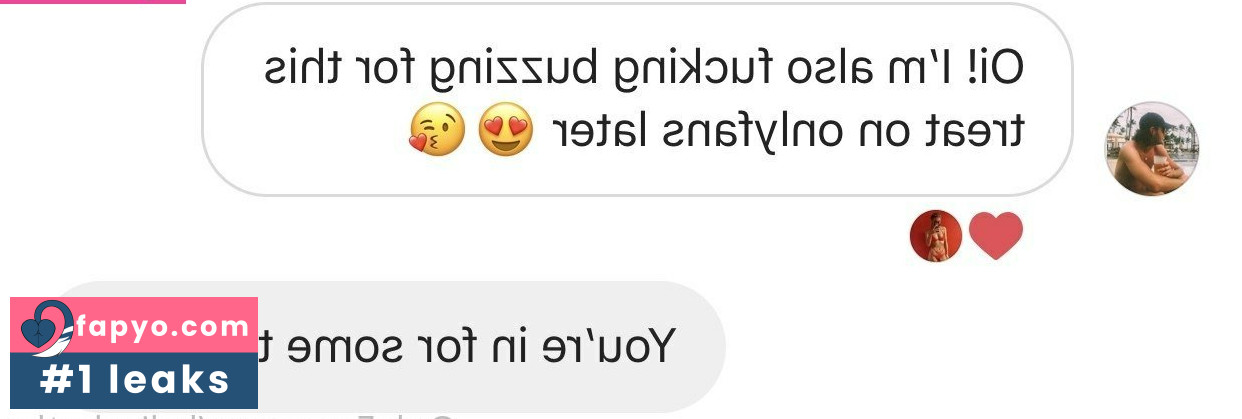Select the white "buzzing for this" message bubble
The height and width of the screenshot is (419, 1242).
click(637, 100)
